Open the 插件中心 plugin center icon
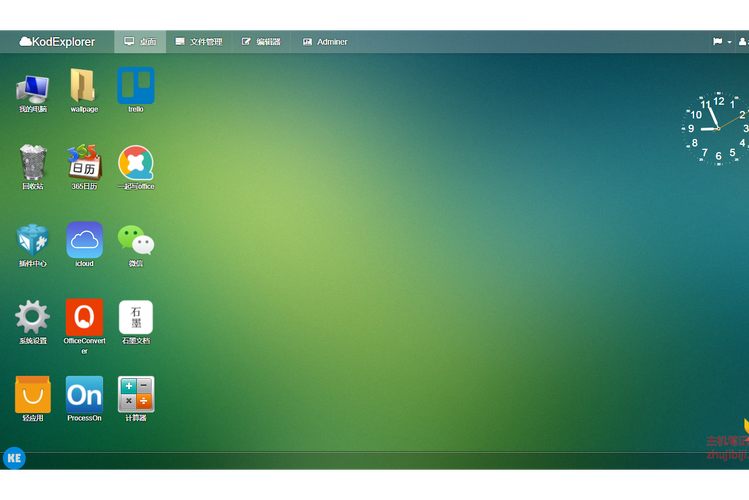This screenshot has height=500, width=749. 32,240
